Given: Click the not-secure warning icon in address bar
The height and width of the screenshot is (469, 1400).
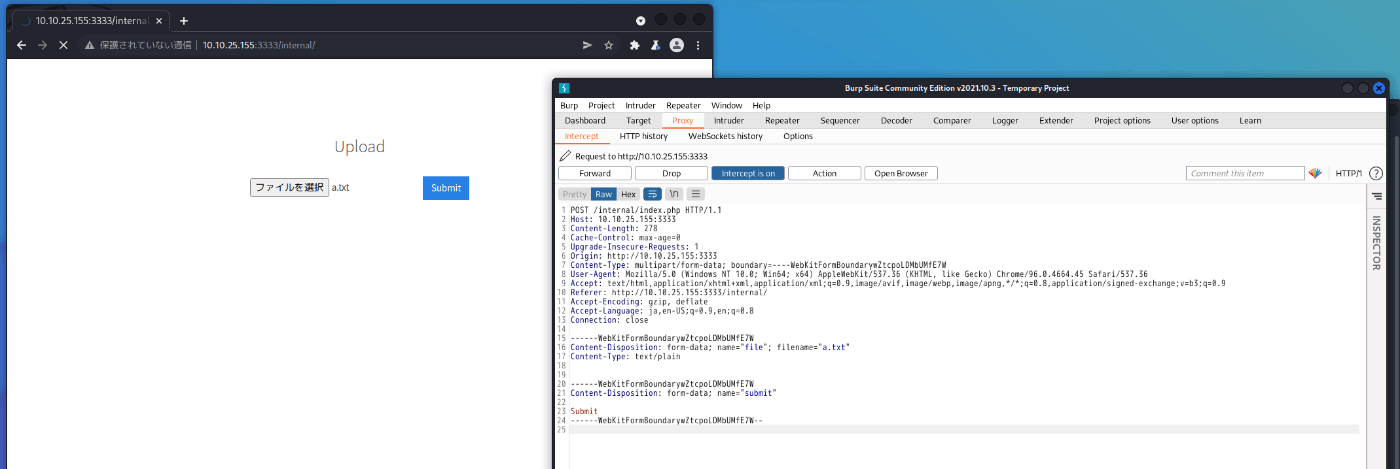Looking at the screenshot, I should click(90, 45).
